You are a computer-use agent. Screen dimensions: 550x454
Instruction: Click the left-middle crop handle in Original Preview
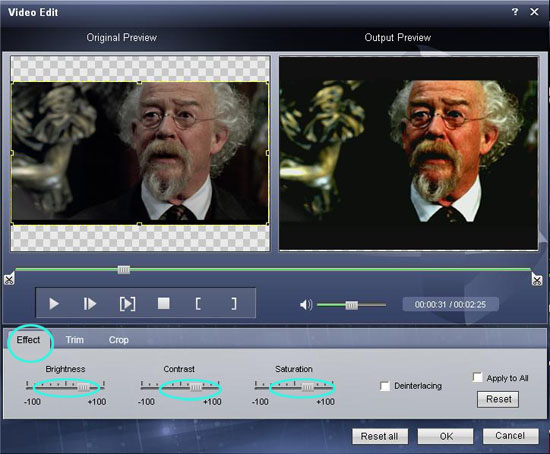tap(12, 153)
